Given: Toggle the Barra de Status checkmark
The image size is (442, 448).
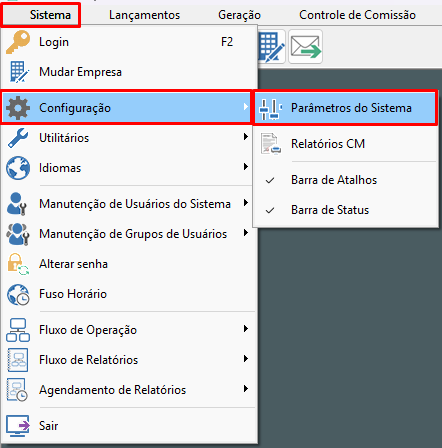Looking at the screenshot, I should tap(270, 210).
